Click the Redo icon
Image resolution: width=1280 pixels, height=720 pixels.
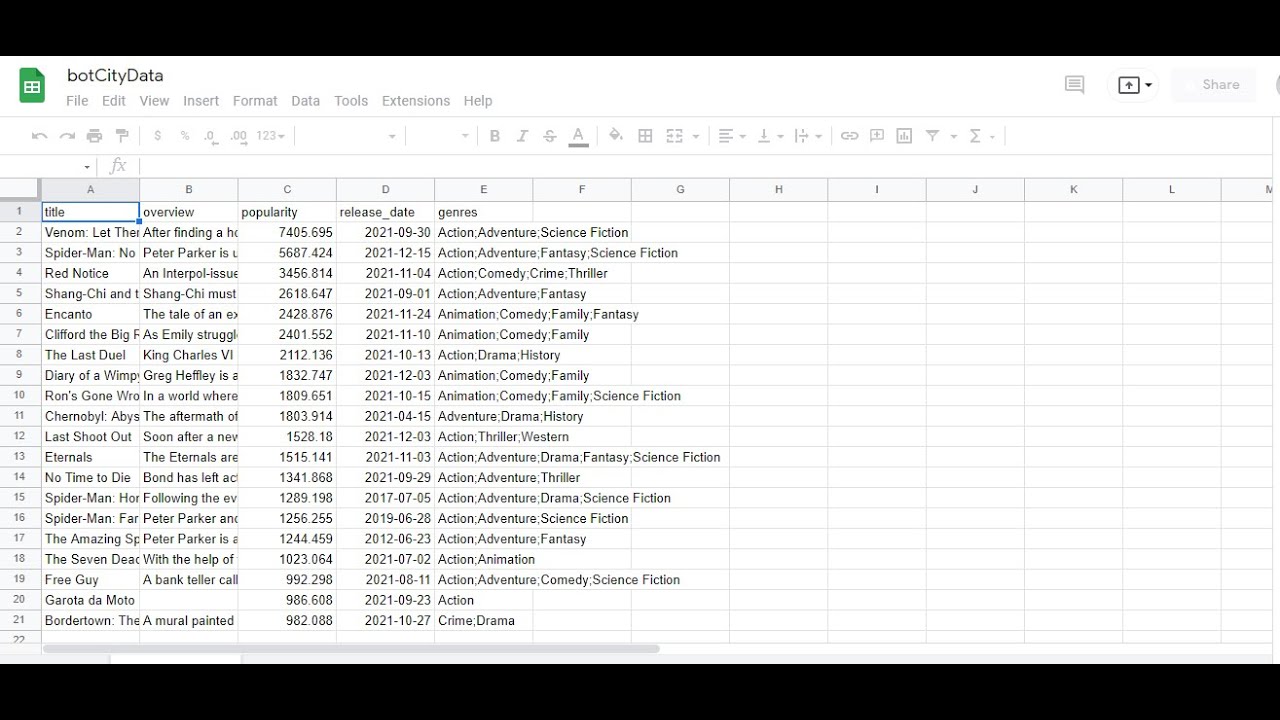[67, 136]
